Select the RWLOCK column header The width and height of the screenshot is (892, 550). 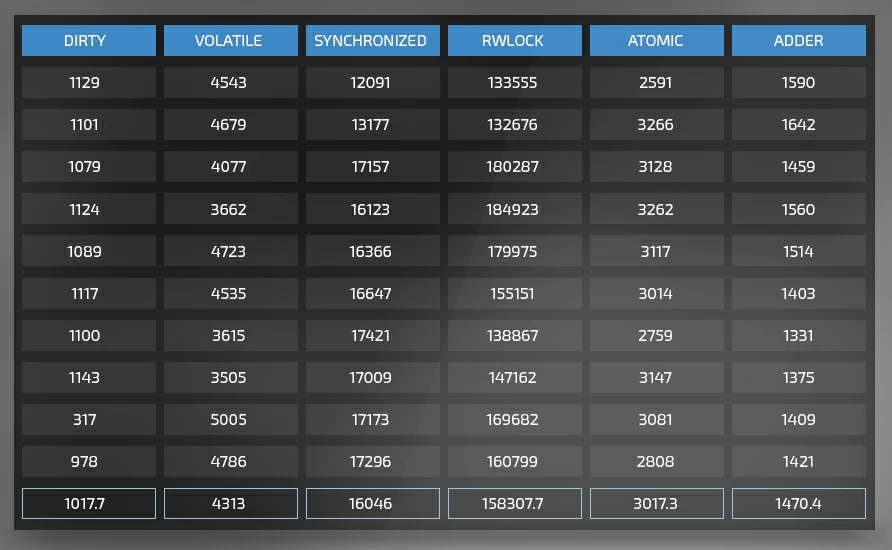pyautogui.click(x=515, y=40)
